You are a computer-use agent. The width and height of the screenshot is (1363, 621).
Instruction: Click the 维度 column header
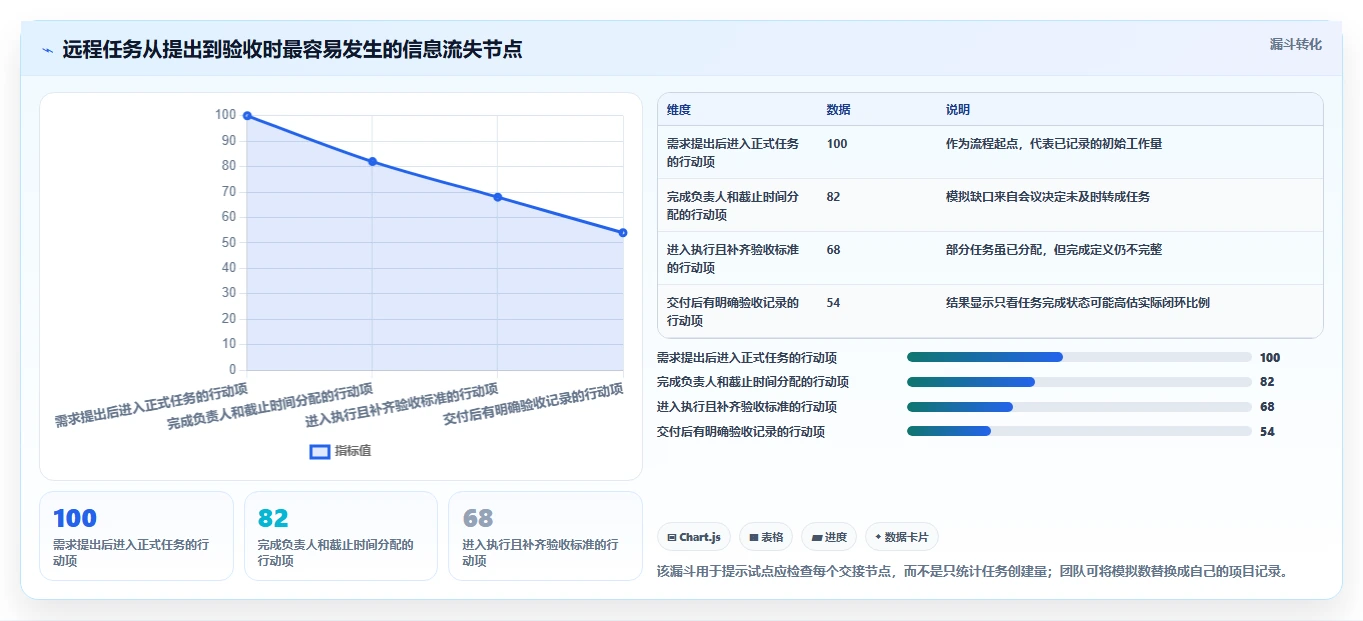(679, 110)
